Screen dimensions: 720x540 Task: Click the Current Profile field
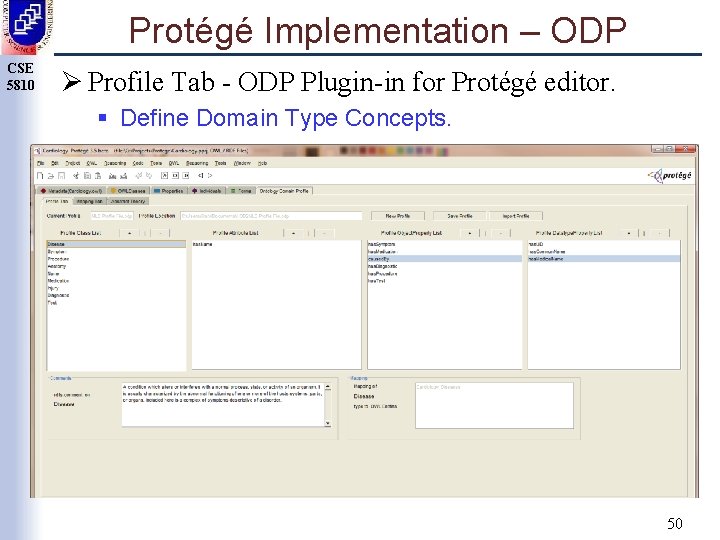pyautogui.click(x=112, y=216)
